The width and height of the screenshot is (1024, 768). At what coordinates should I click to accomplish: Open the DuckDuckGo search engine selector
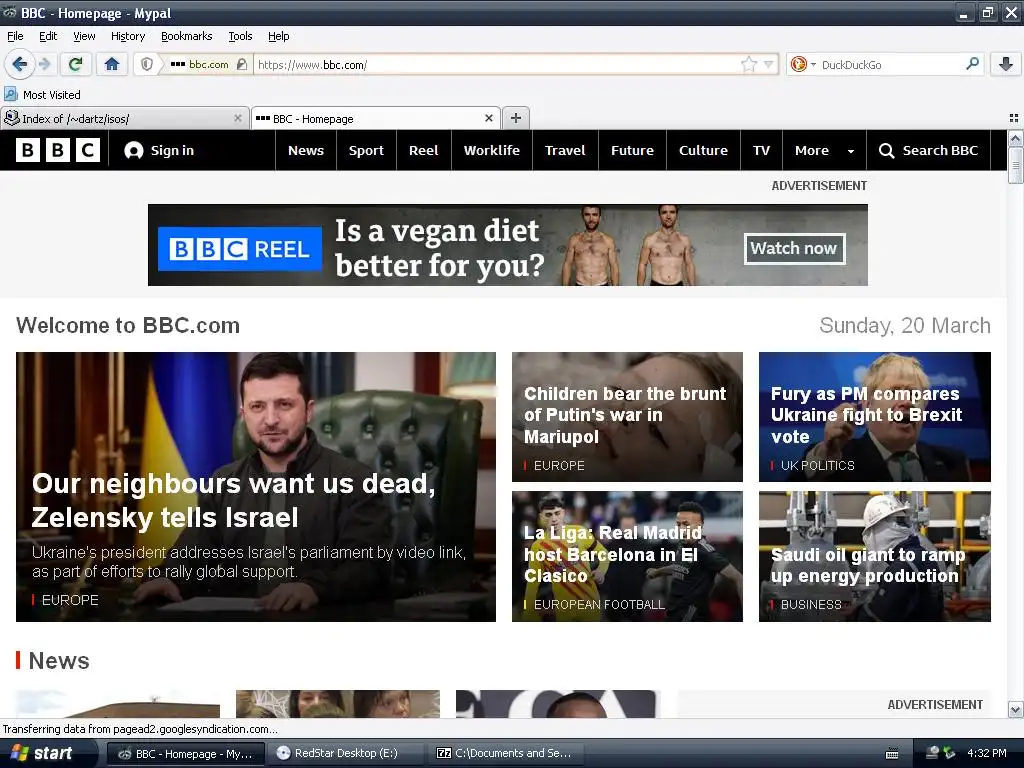pyautogui.click(x=803, y=64)
